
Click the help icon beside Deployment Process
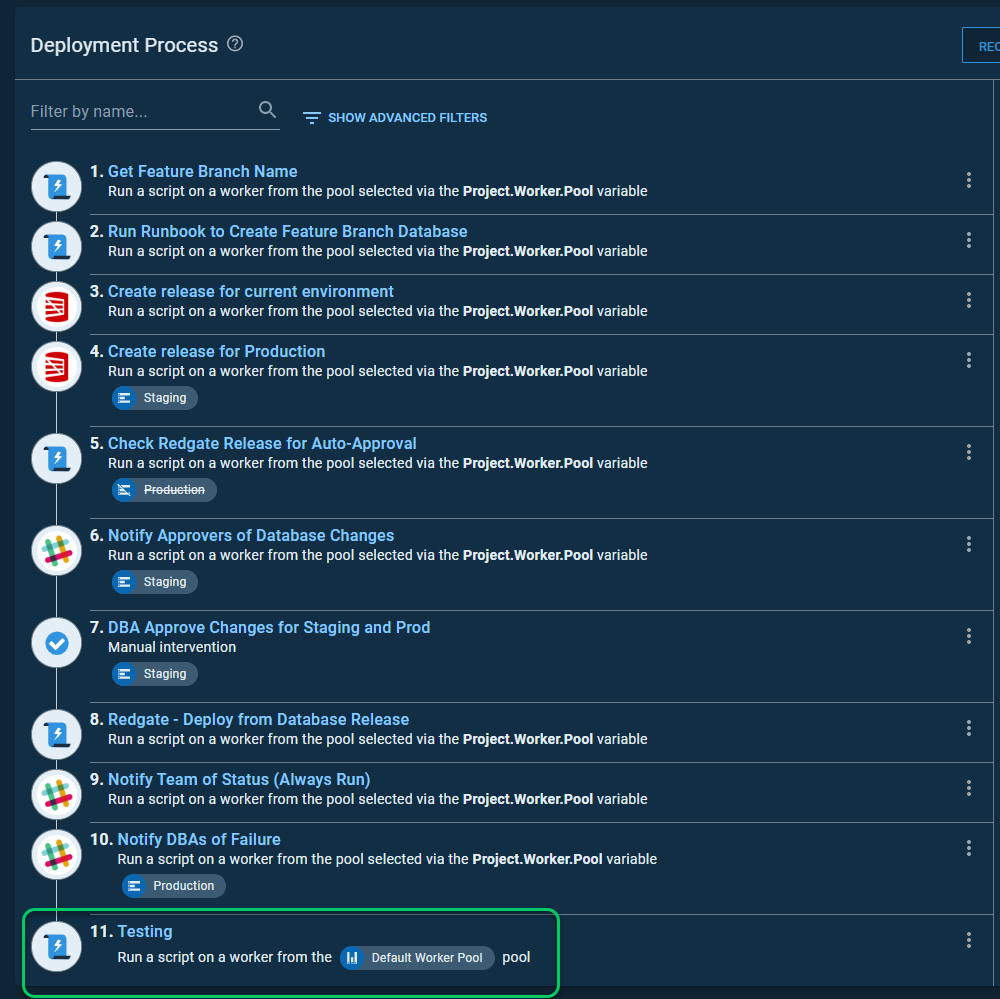[235, 44]
